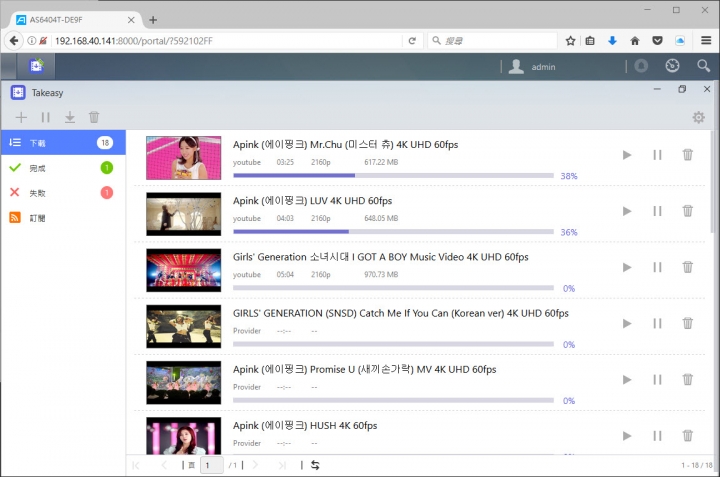The height and width of the screenshot is (477, 720).
Task: Click Apink LUV video thumbnail
Action: pyautogui.click(x=184, y=214)
